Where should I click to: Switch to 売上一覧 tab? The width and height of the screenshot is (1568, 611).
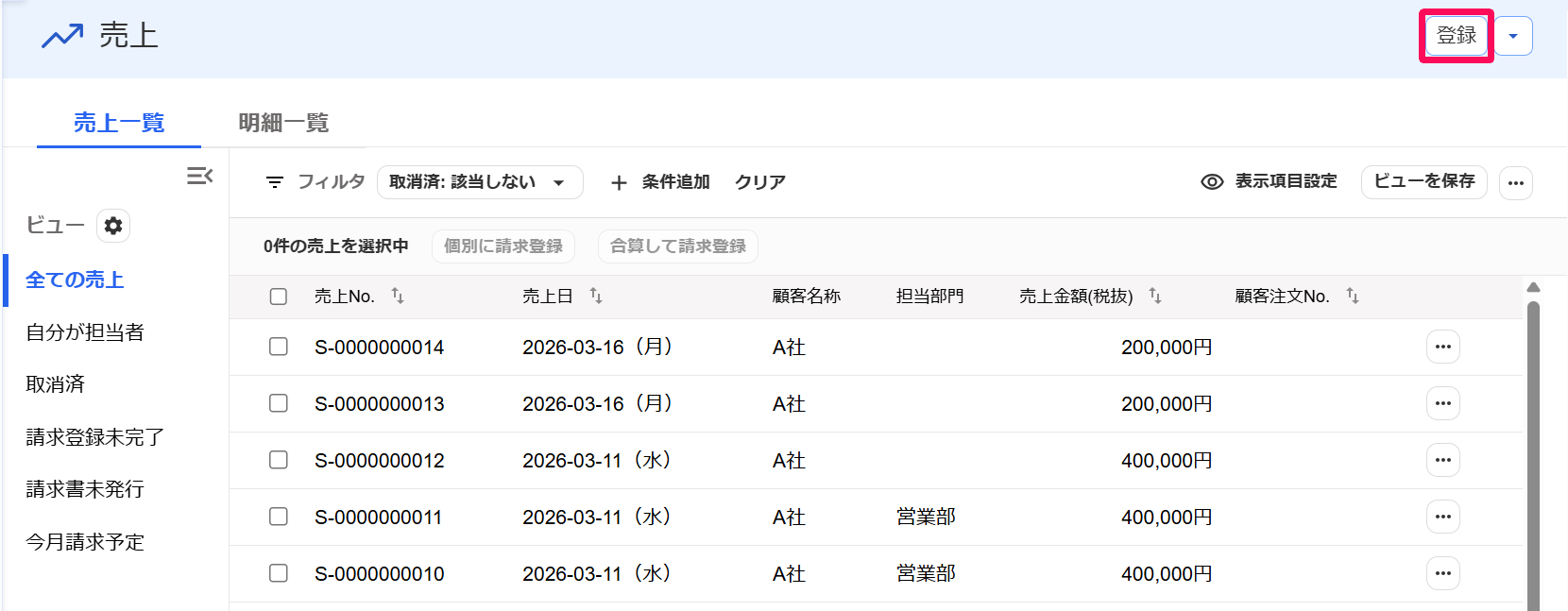click(x=119, y=123)
